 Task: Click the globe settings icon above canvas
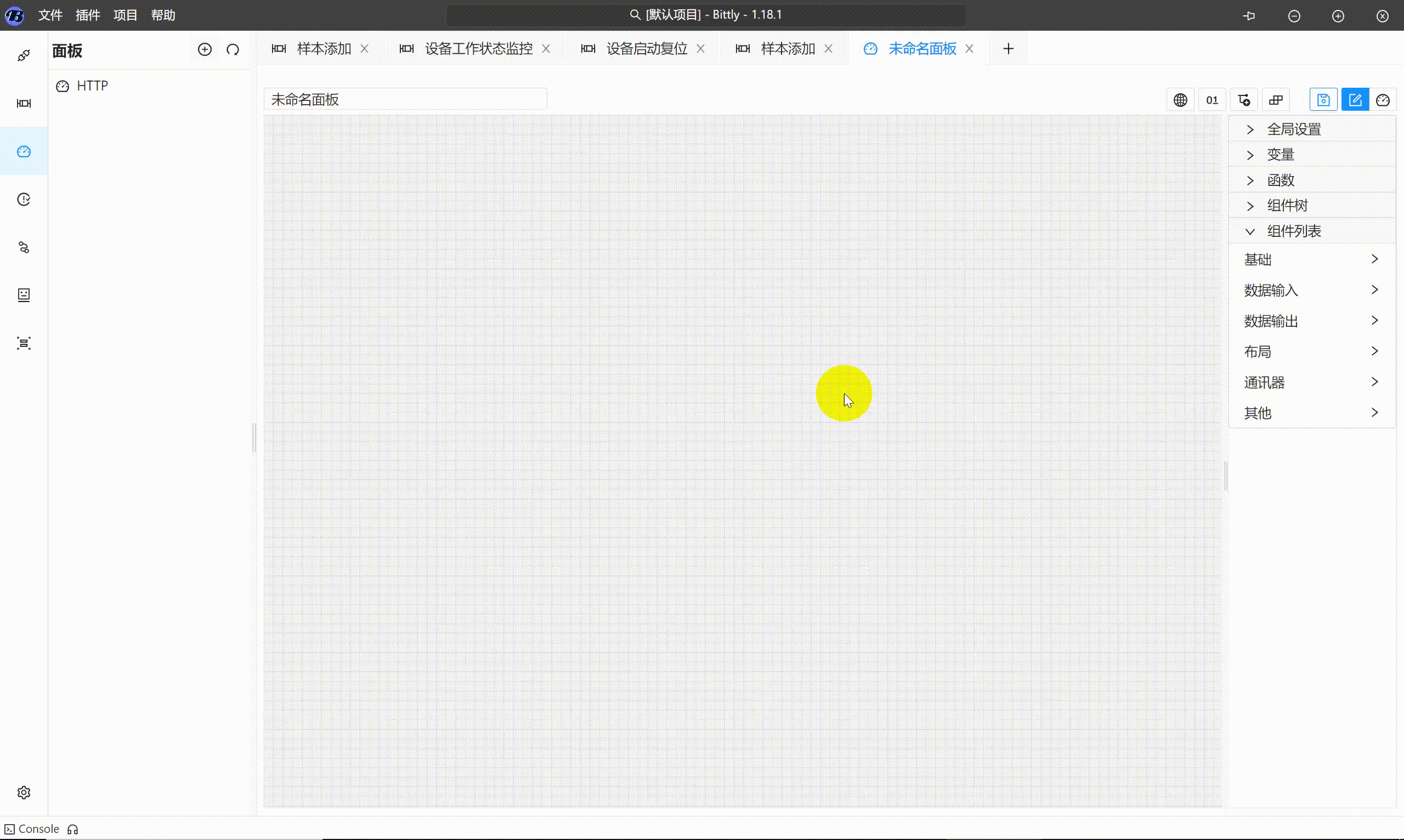point(1181,99)
